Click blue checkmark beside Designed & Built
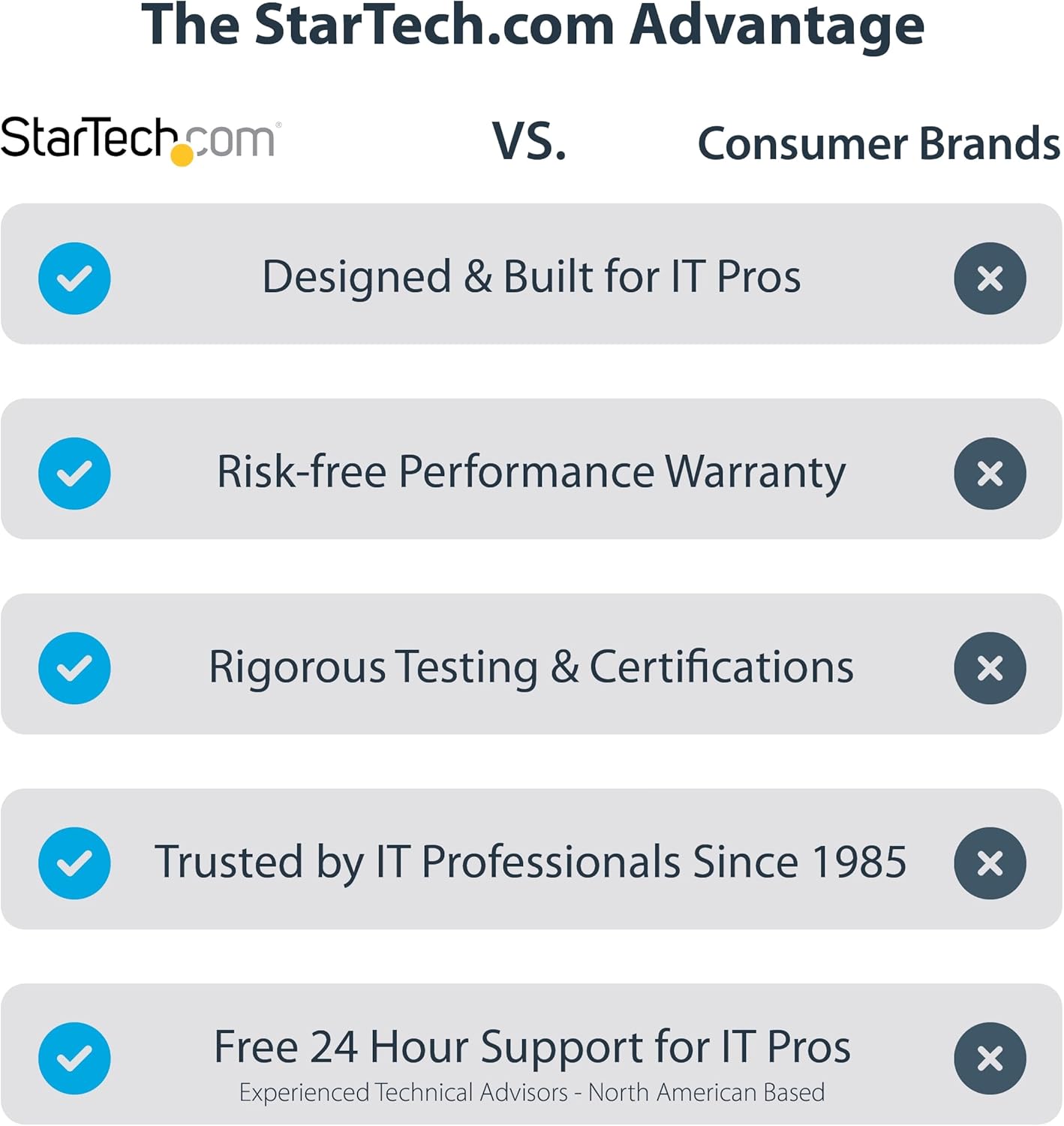The height and width of the screenshot is (1126, 1064). [x=74, y=278]
